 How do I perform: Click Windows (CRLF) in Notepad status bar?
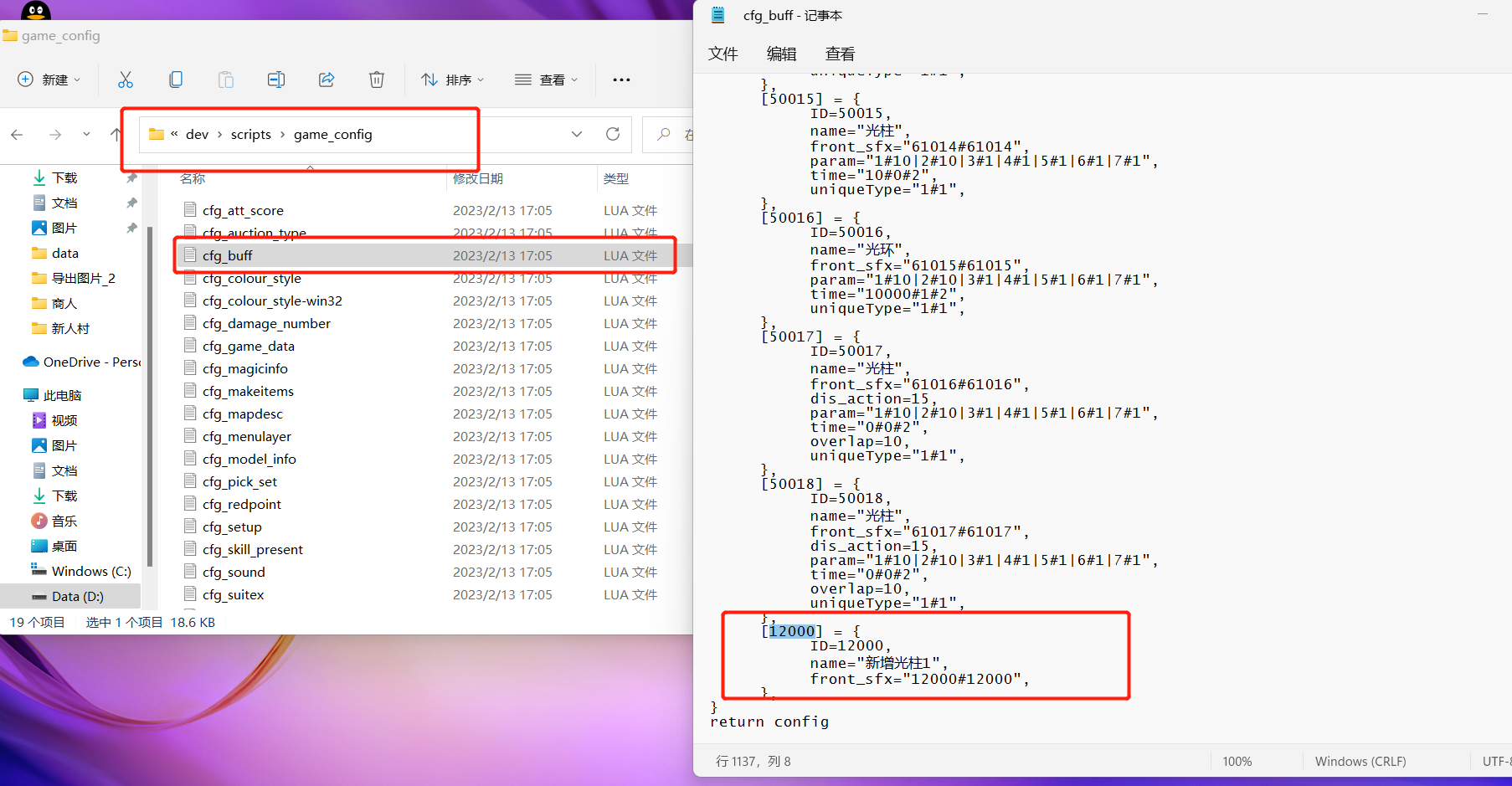(x=1360, y=761)
